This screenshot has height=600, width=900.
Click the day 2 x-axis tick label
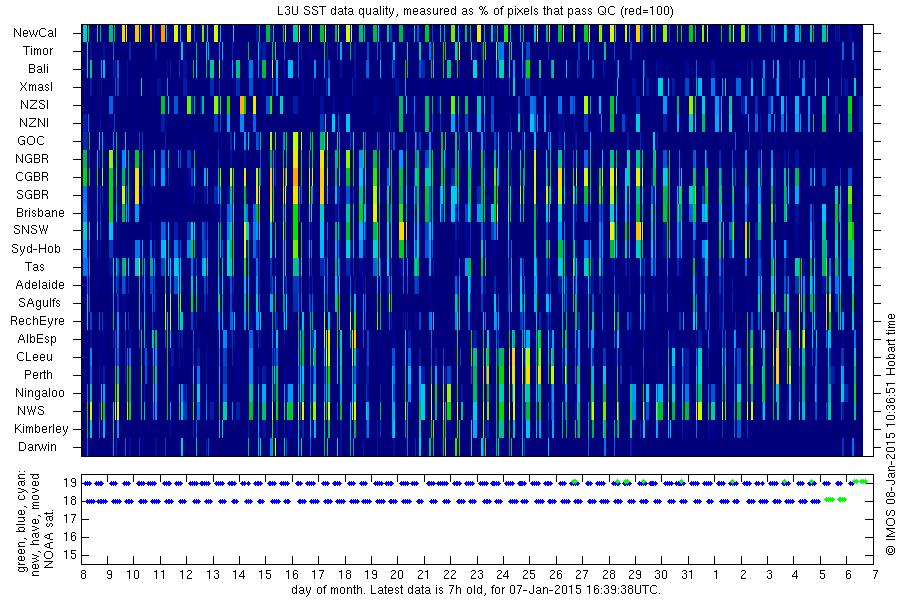(743, 575)
